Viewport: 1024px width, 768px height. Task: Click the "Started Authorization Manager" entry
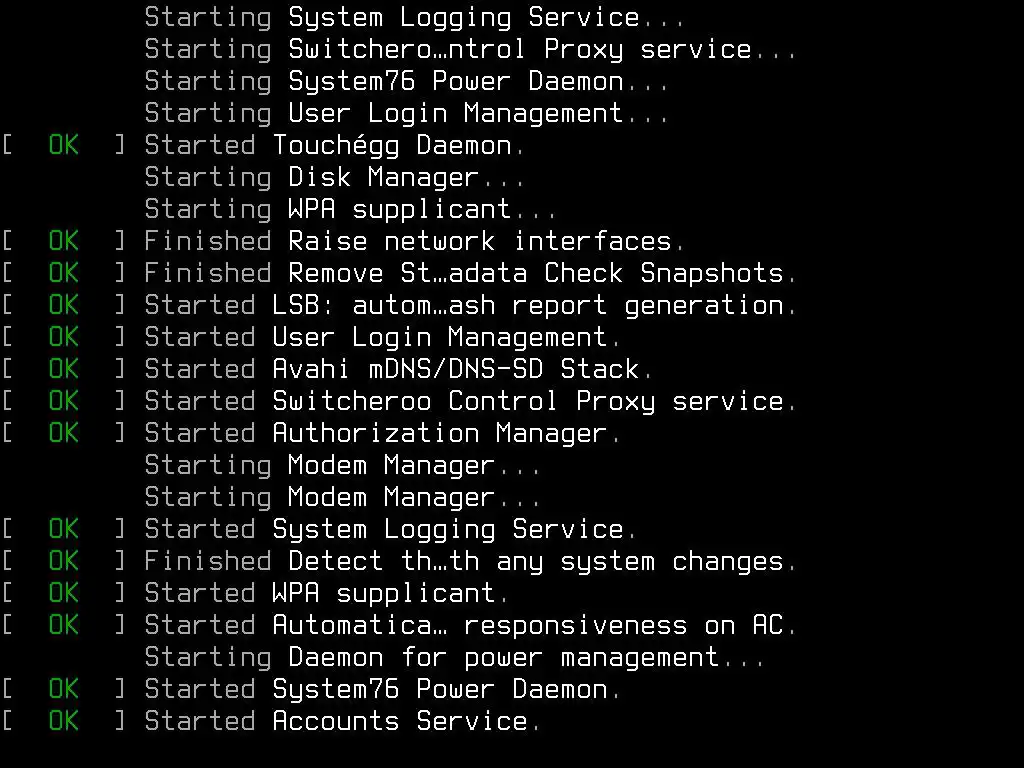pyautogui.click(x=382, y=433)
